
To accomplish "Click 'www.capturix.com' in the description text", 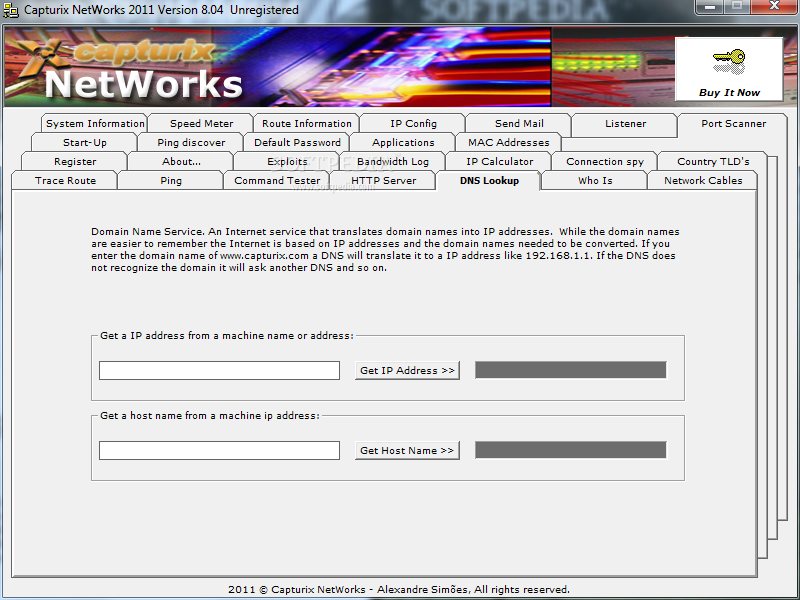I will coord(264,256).
